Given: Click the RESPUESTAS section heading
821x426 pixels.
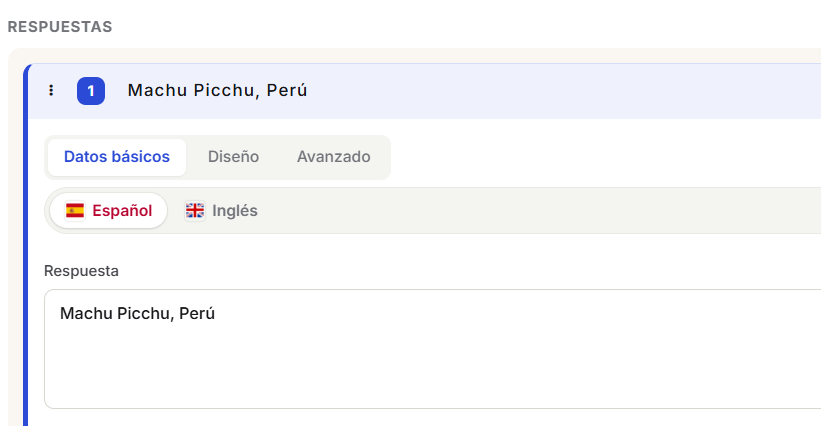Looking at the screenshot, I should pos(60,27).
